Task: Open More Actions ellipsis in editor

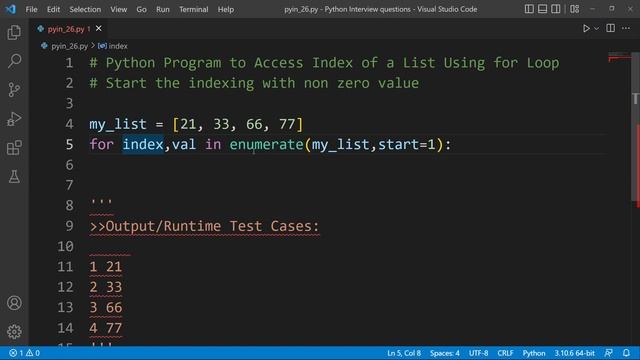Action: 626,28
